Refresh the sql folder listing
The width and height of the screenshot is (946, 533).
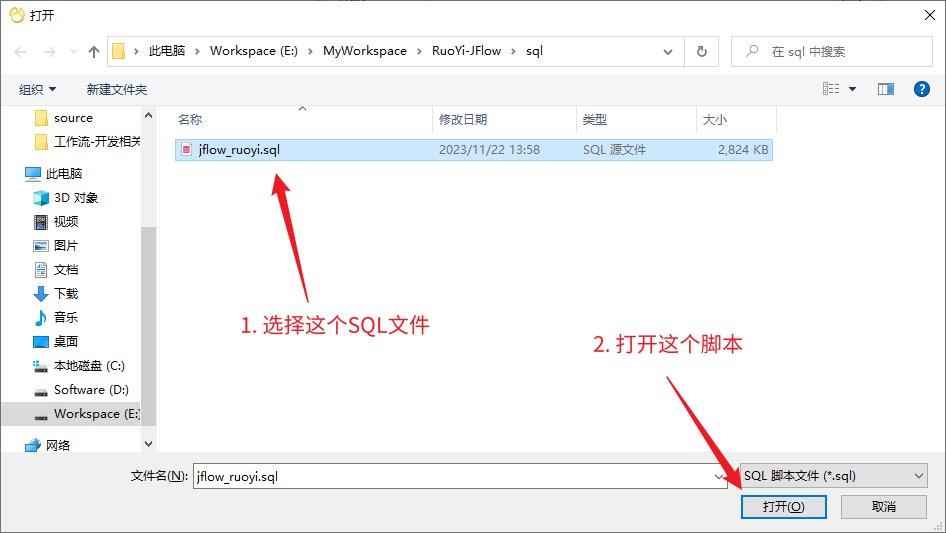coord(701,51)
